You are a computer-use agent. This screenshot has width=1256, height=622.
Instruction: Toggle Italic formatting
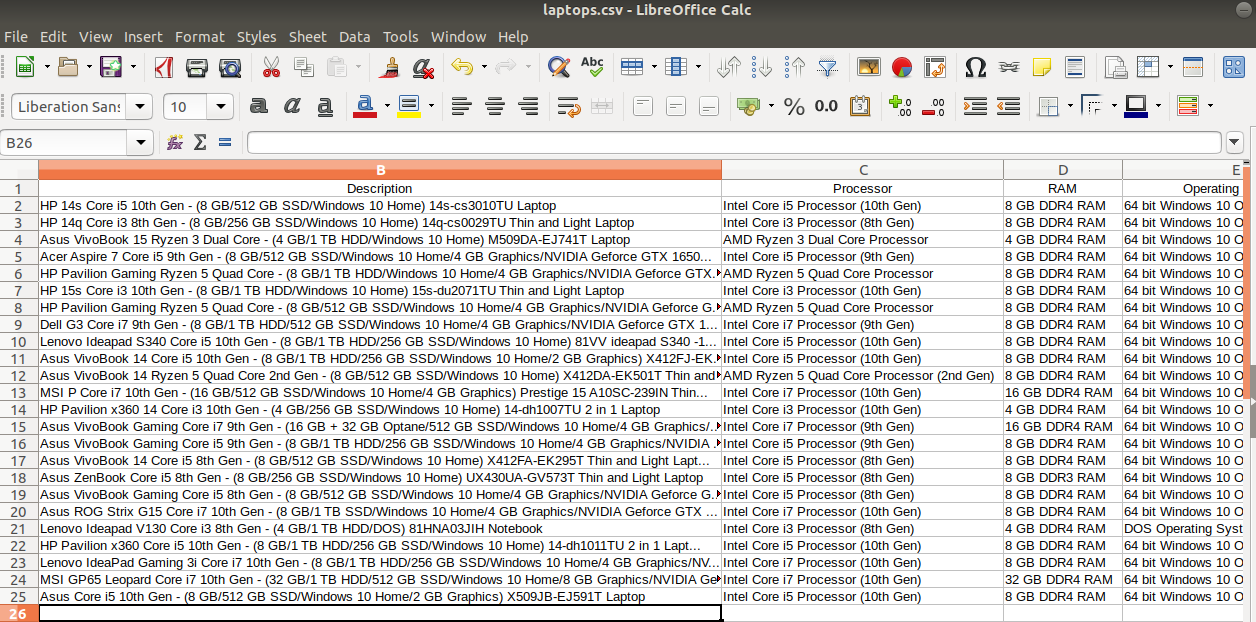click(292, 106)
